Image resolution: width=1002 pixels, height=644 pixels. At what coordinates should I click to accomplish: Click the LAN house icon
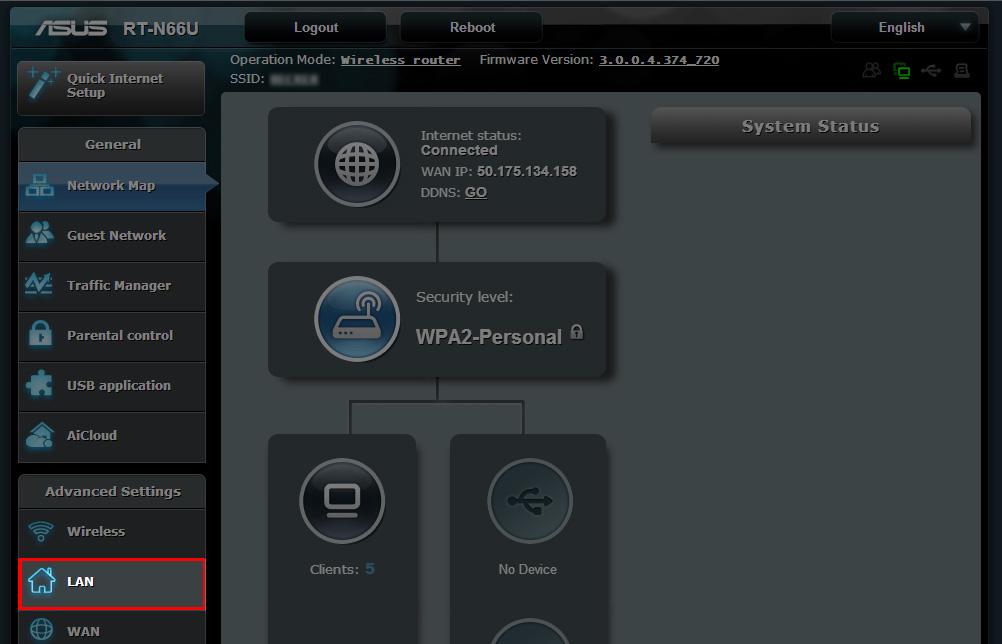click(x=42, y=581)
